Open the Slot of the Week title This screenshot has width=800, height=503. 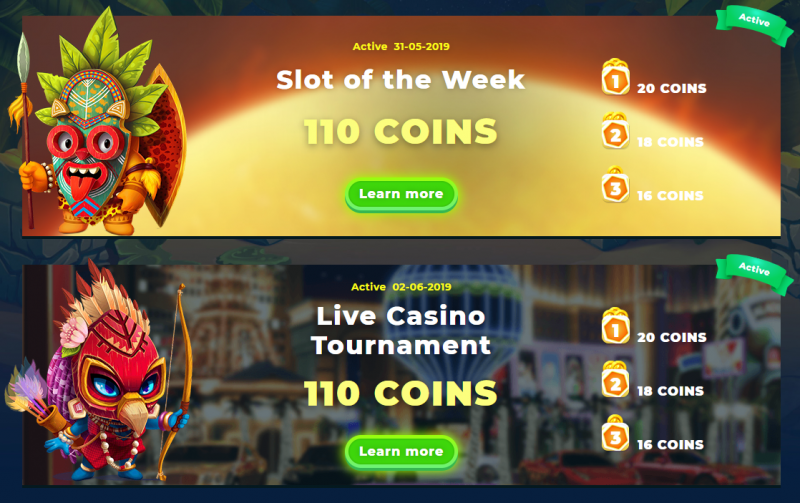click(401, 80)
